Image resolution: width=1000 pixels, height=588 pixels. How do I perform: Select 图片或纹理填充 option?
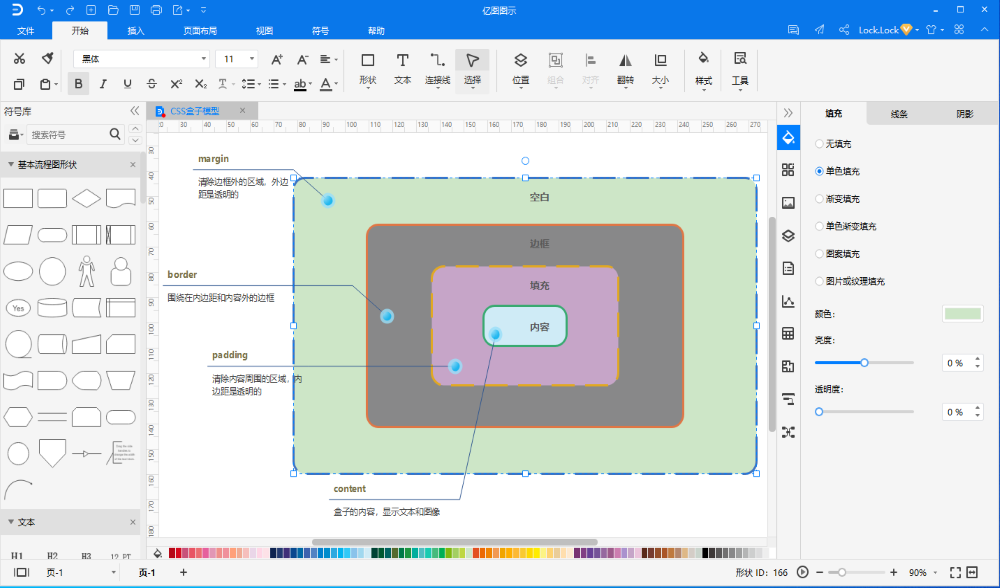click(x=850, y=281)
